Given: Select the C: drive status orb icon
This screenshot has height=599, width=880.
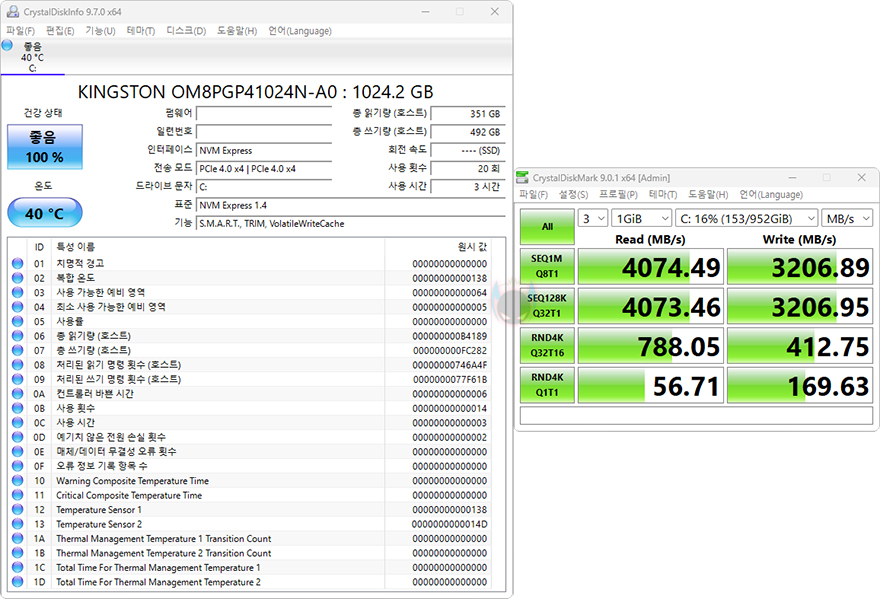Looking at the screenshot, I should tap(8, 45).
